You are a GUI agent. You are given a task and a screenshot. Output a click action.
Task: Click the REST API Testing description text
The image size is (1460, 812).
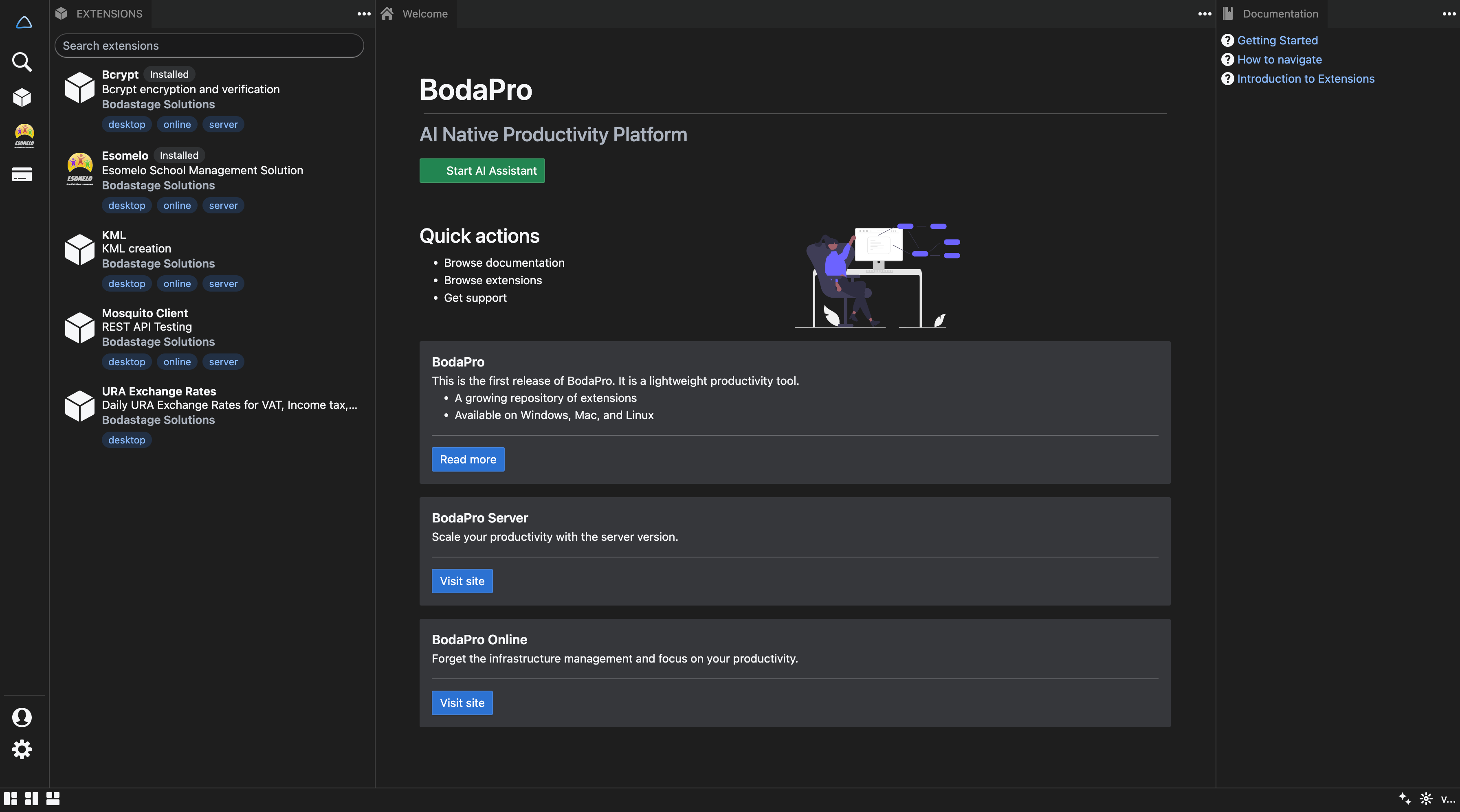click(x=147, y=327)
